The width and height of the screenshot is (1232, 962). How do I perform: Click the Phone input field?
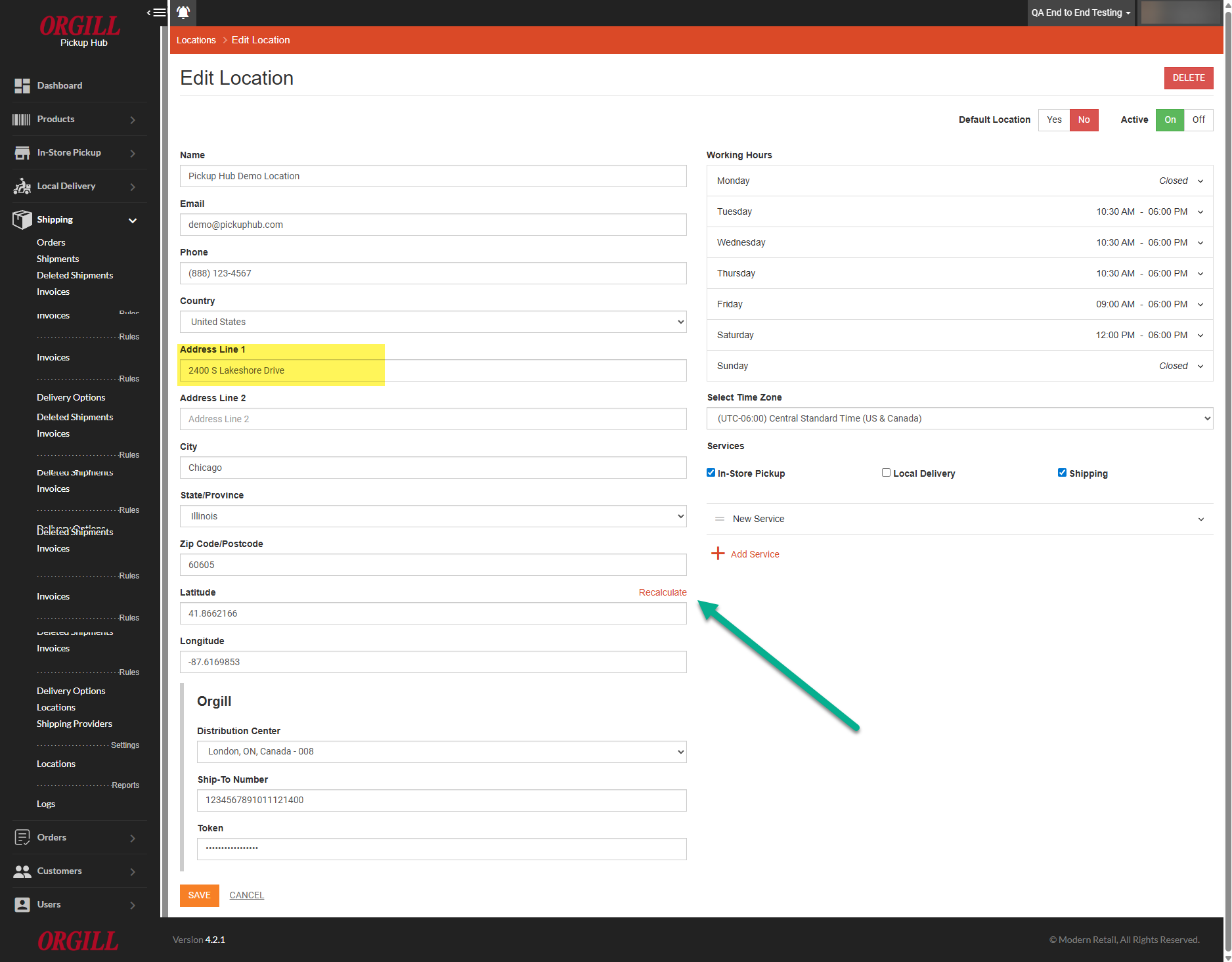click(433, 273)
